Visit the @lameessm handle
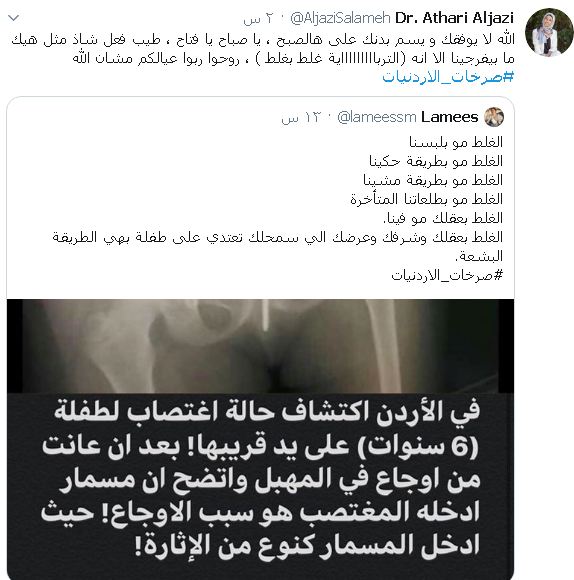Screen dimensions: 574x580 point(377,117)
